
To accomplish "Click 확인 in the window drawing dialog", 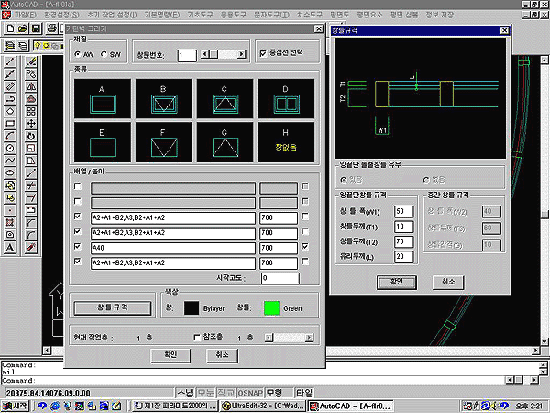I will coord(170,355).
